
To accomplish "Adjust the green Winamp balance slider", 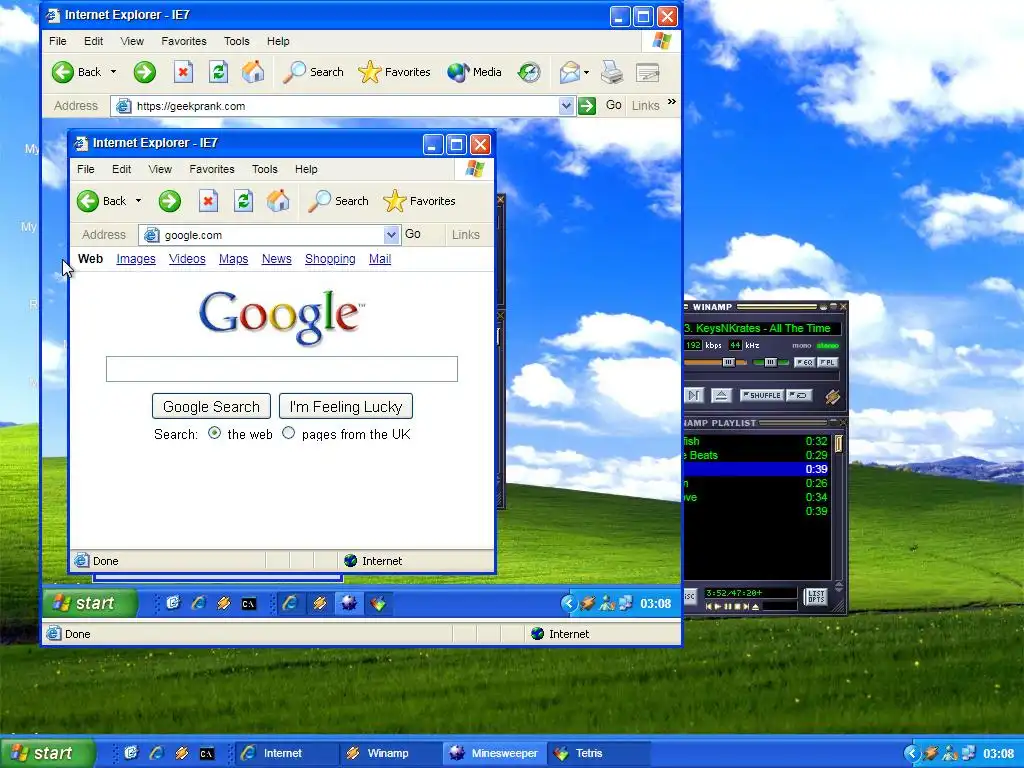I will pos(771,362).
